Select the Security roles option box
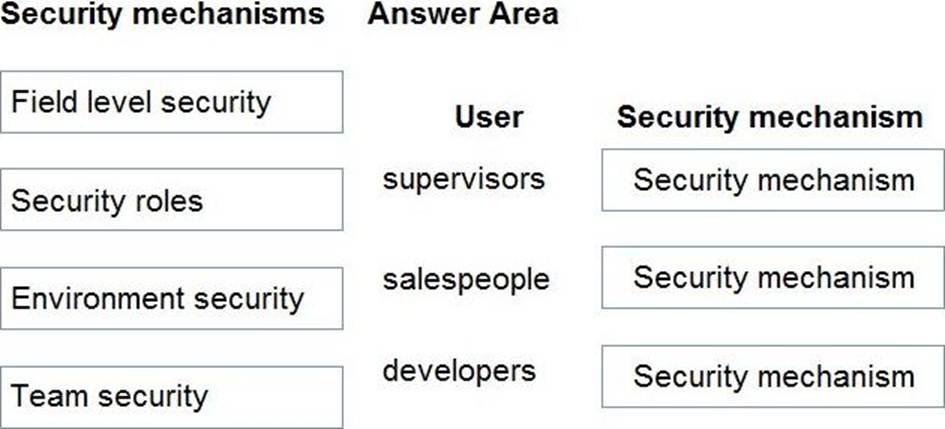 [x=172, y=199]
